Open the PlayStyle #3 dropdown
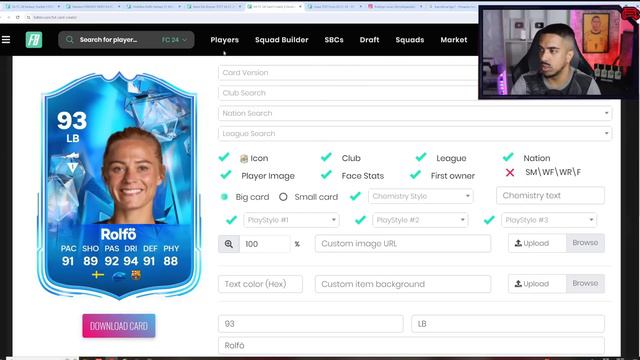The image size is (640, 360). coord(549,220)
